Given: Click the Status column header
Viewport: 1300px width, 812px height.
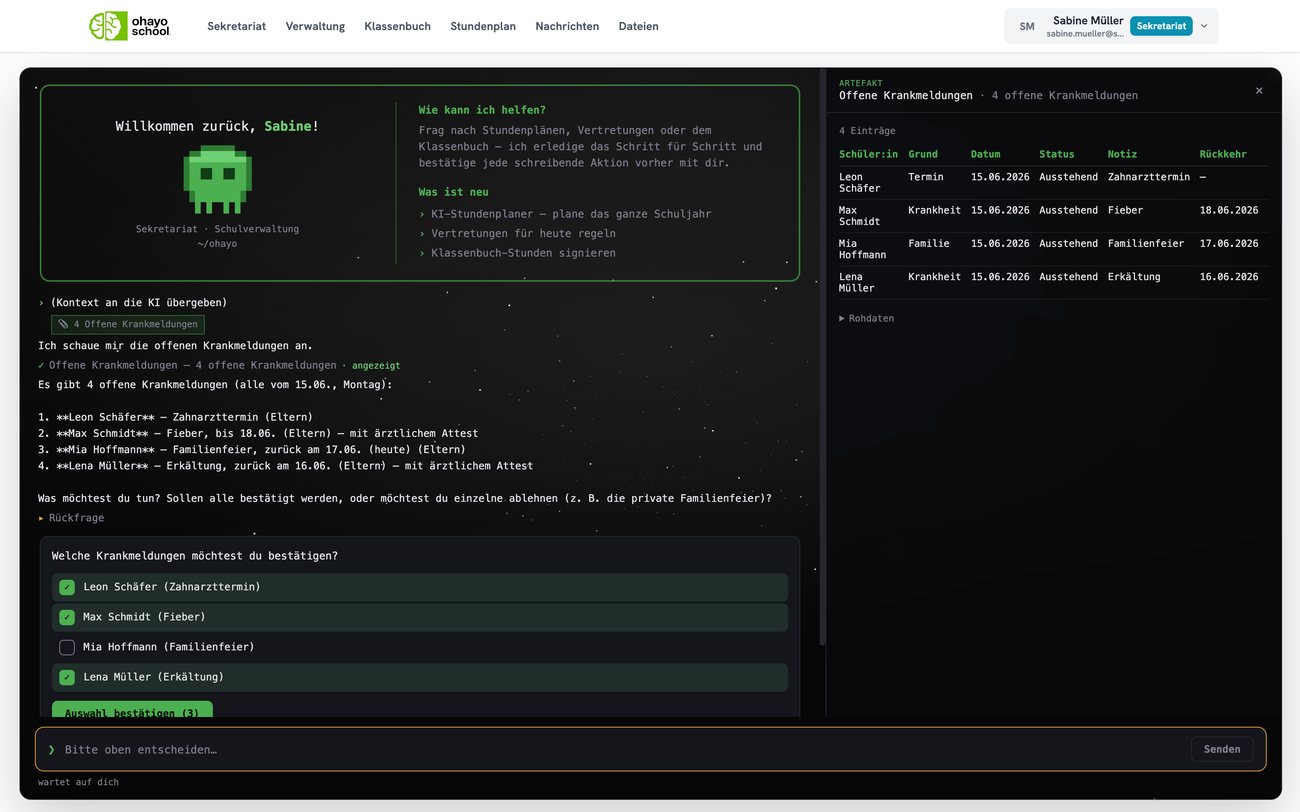Looking at the screenshot, I should click(1057, 154).
